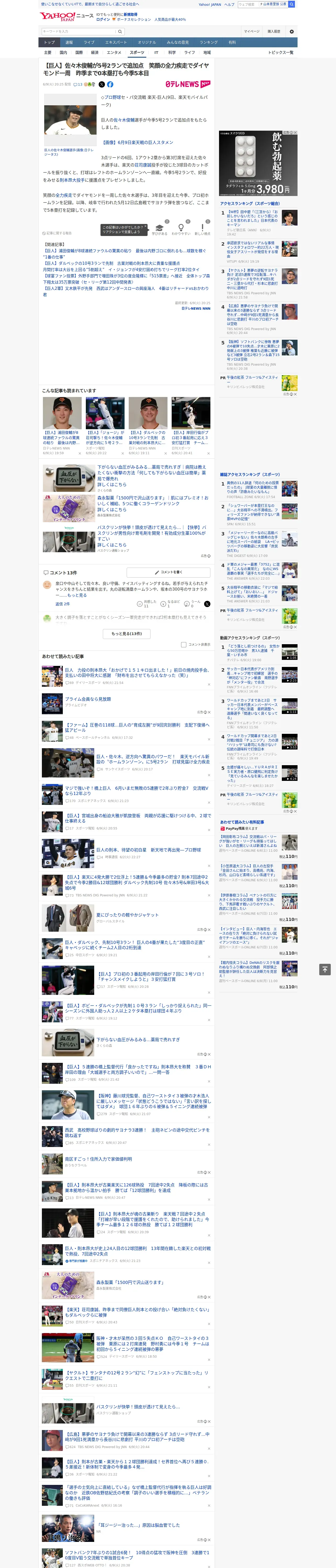Click わかりやすい lightbulb reaction
Screen dimensions: 336x1568
[x=181, y=229]
